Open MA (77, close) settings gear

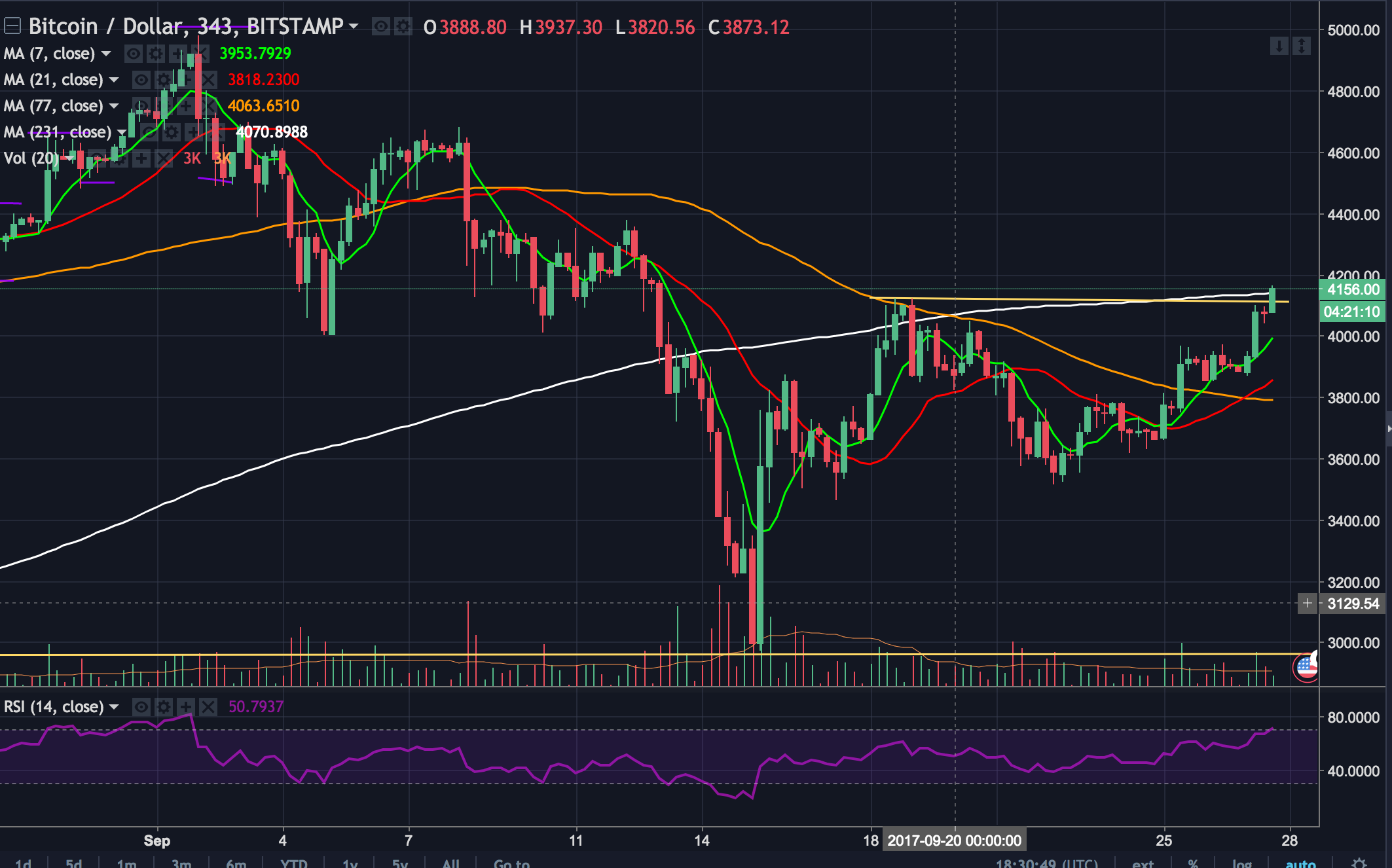click(x=163, y=106)
